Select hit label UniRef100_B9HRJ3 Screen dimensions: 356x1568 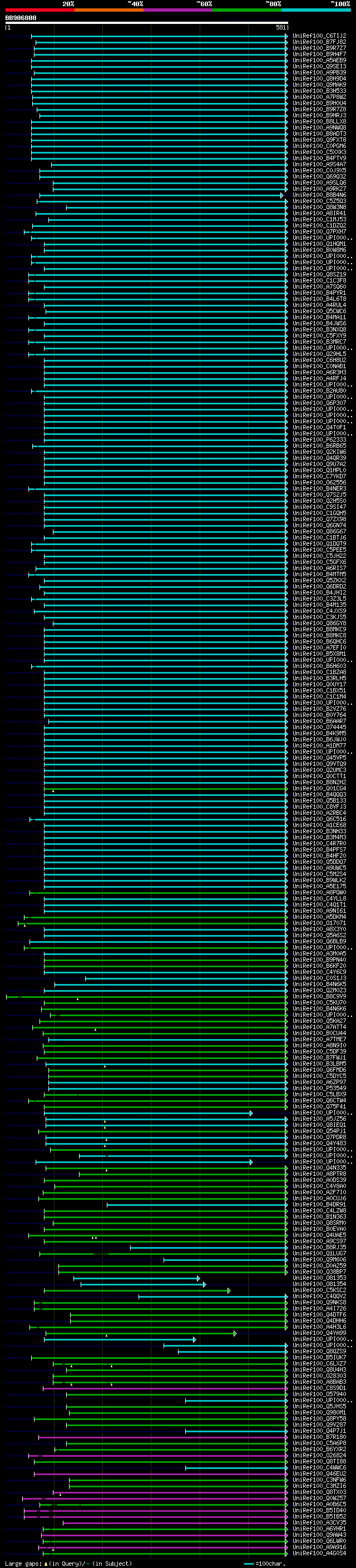319,115
